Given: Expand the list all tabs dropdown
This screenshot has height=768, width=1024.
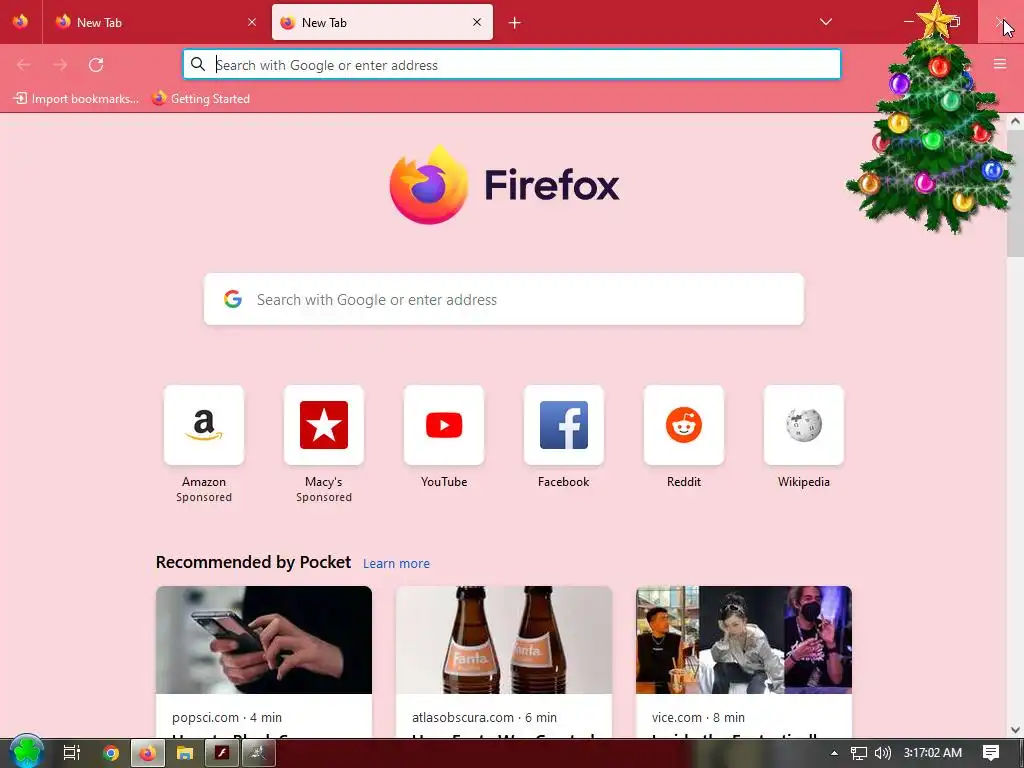Looking at the screenshot, I should click(825, 22).
